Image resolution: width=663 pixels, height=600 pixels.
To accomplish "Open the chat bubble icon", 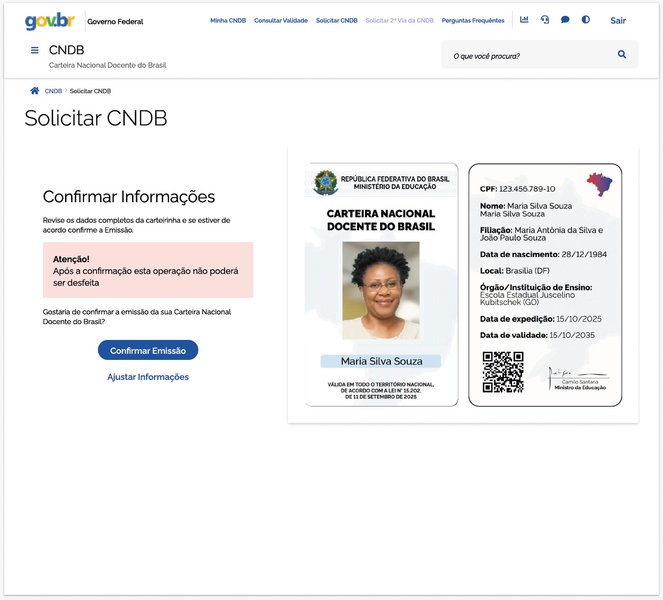I will click(565, 20).
